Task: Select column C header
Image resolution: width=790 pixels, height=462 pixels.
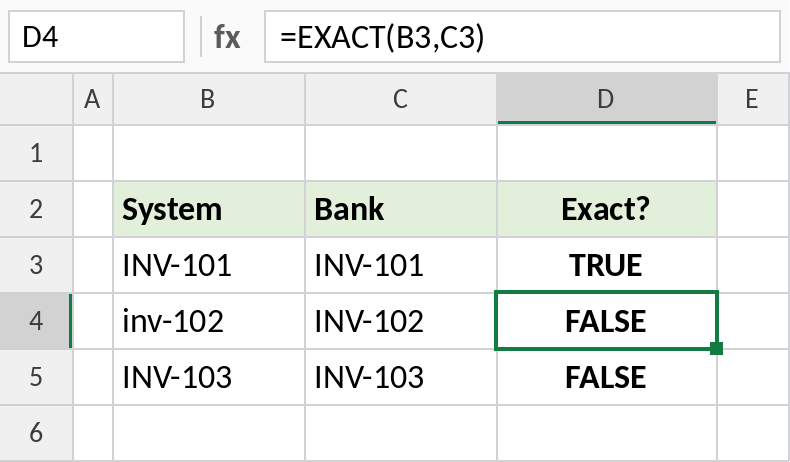Action: [401, 99]
